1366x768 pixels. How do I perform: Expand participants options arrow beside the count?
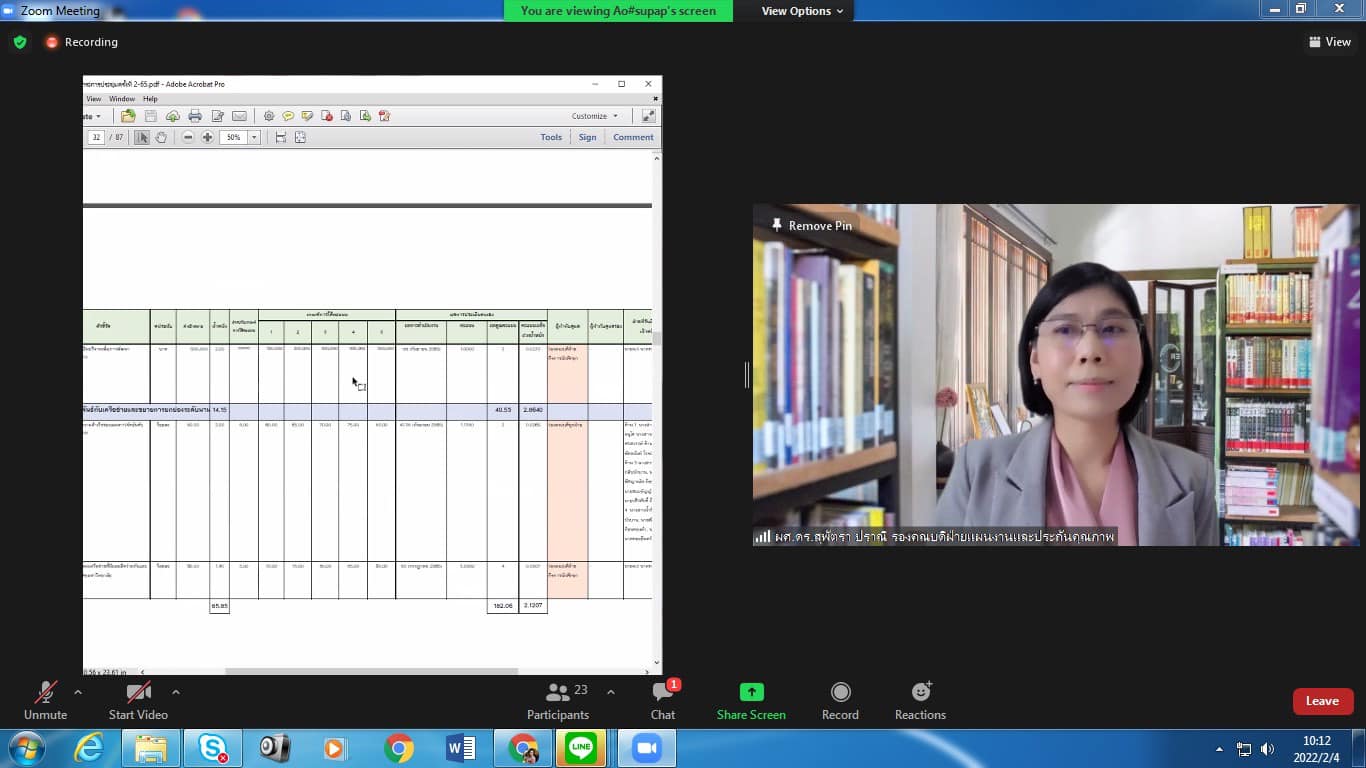(x=611, y=692)
